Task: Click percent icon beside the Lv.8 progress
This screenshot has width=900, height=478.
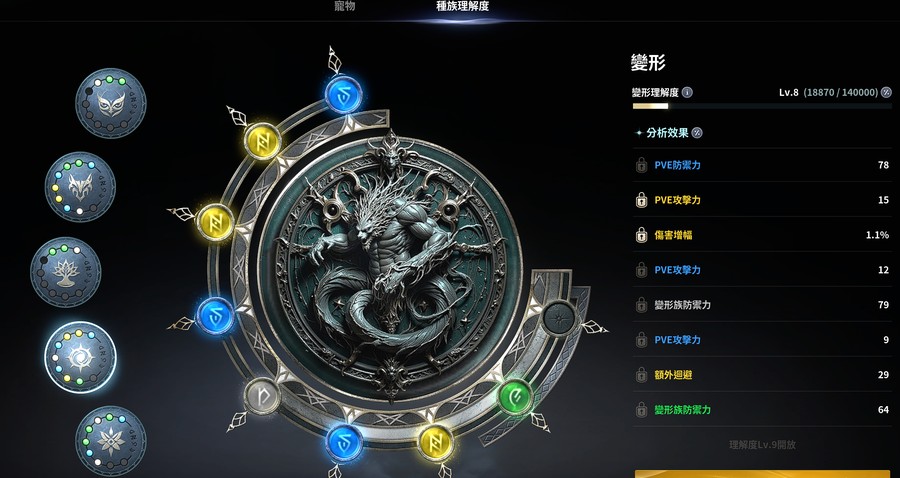Action: [x=886, y=92]
